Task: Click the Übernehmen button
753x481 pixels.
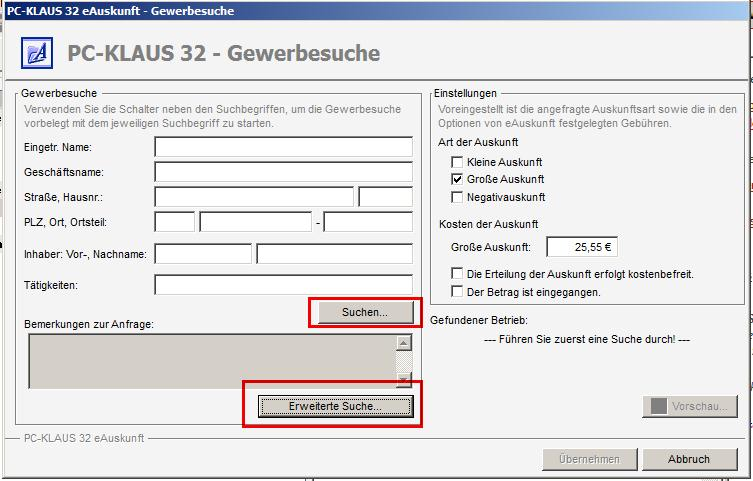Action: (587, 459)
